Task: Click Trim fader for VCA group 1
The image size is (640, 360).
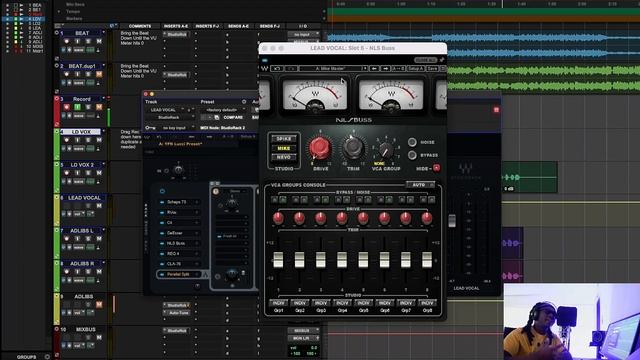Action: [278, 260]
